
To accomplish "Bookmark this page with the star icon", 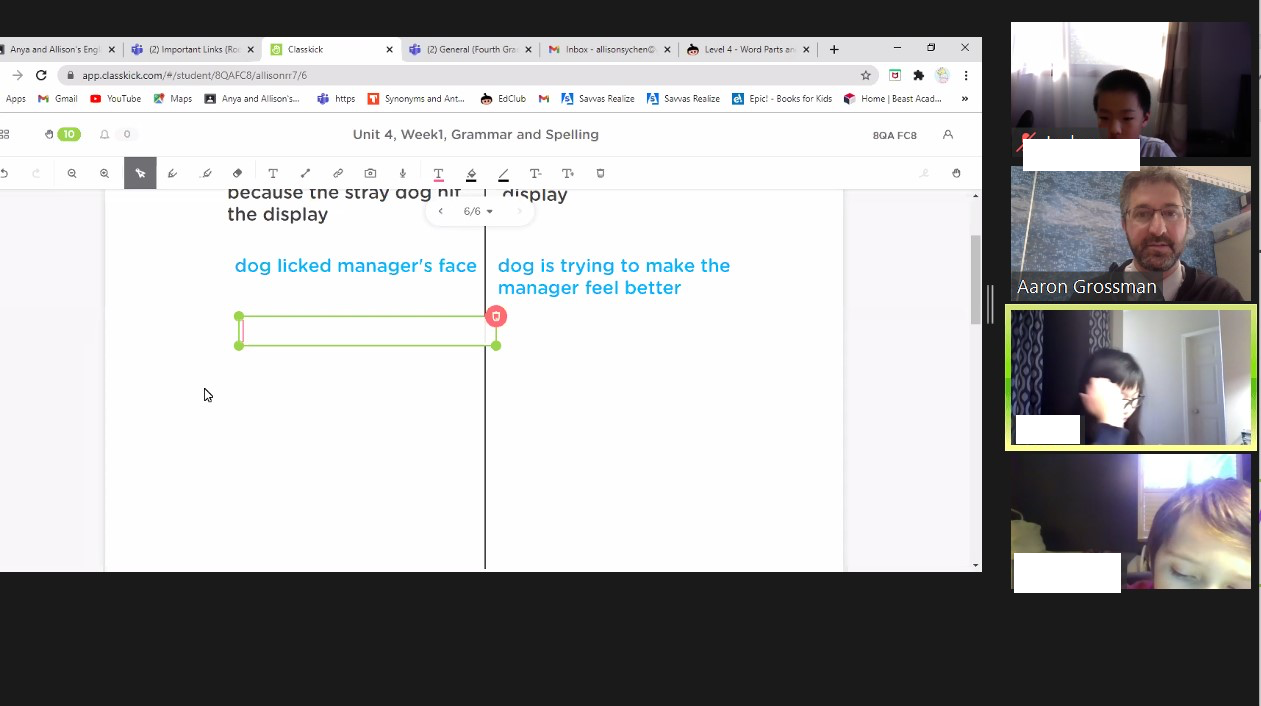I will coord(866,75).
